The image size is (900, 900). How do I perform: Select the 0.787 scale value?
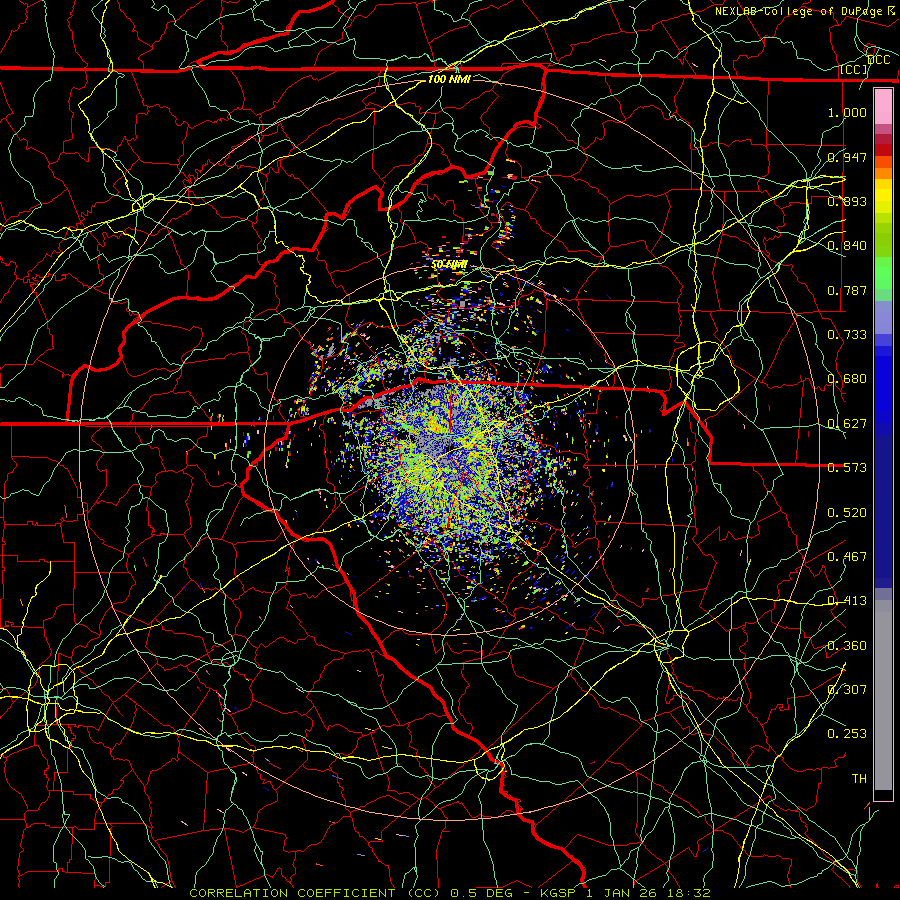tap(847, 290)
